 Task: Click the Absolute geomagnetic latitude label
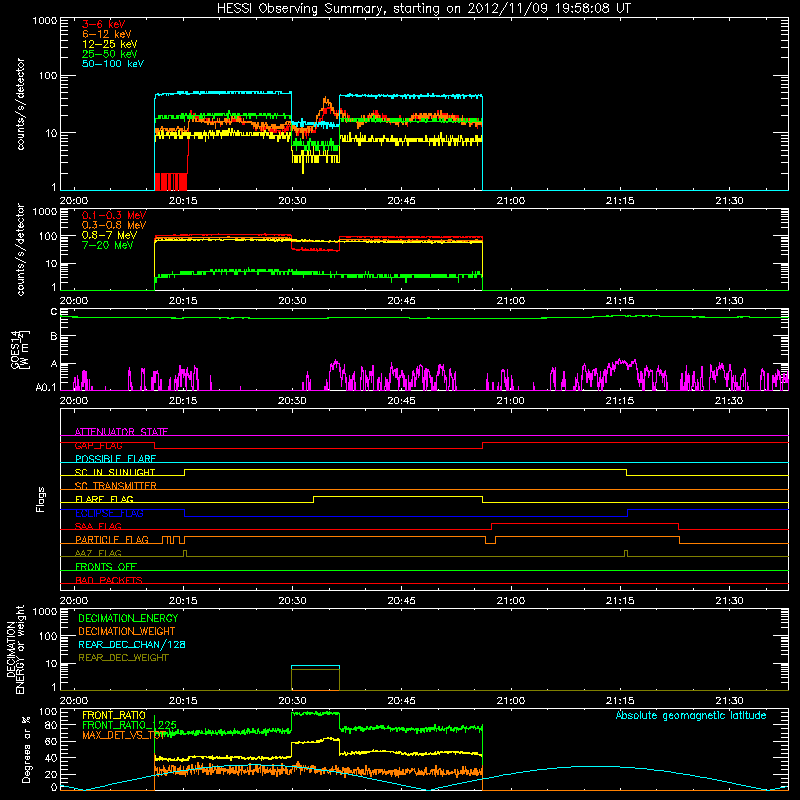click(x=691, y=716)
